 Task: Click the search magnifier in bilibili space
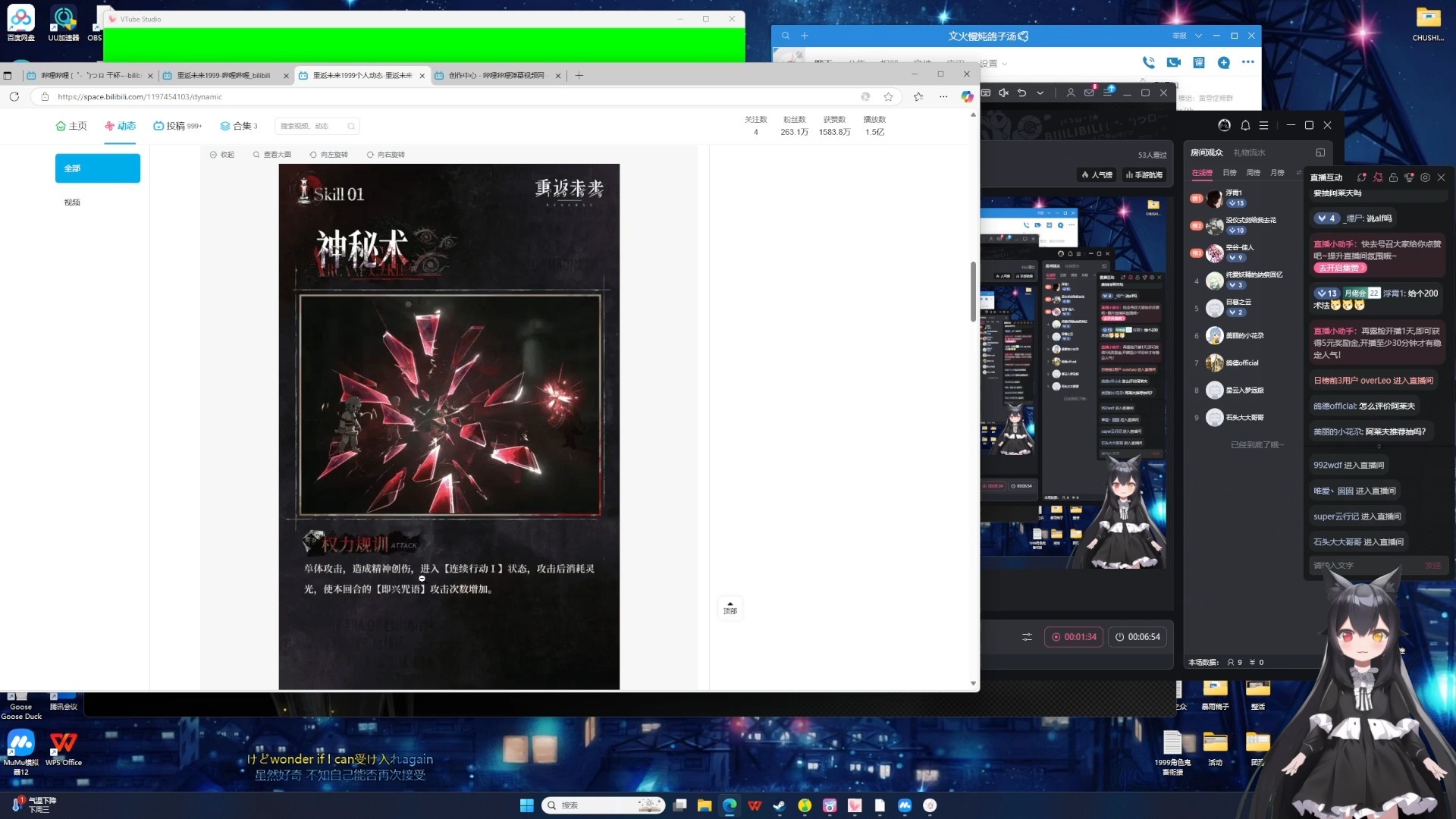pos(351,126)
